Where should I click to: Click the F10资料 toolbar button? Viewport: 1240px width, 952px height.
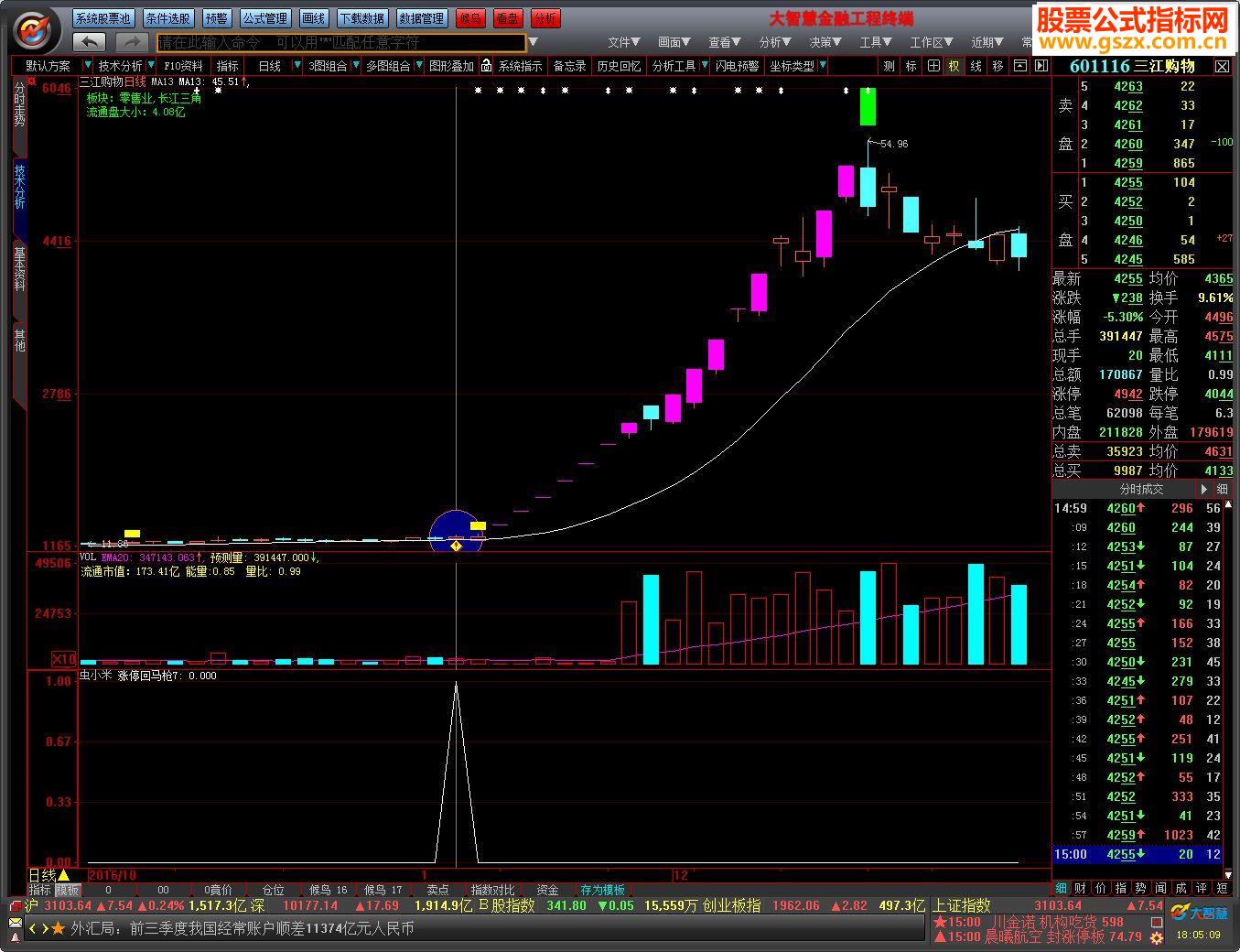coord(183,66)
